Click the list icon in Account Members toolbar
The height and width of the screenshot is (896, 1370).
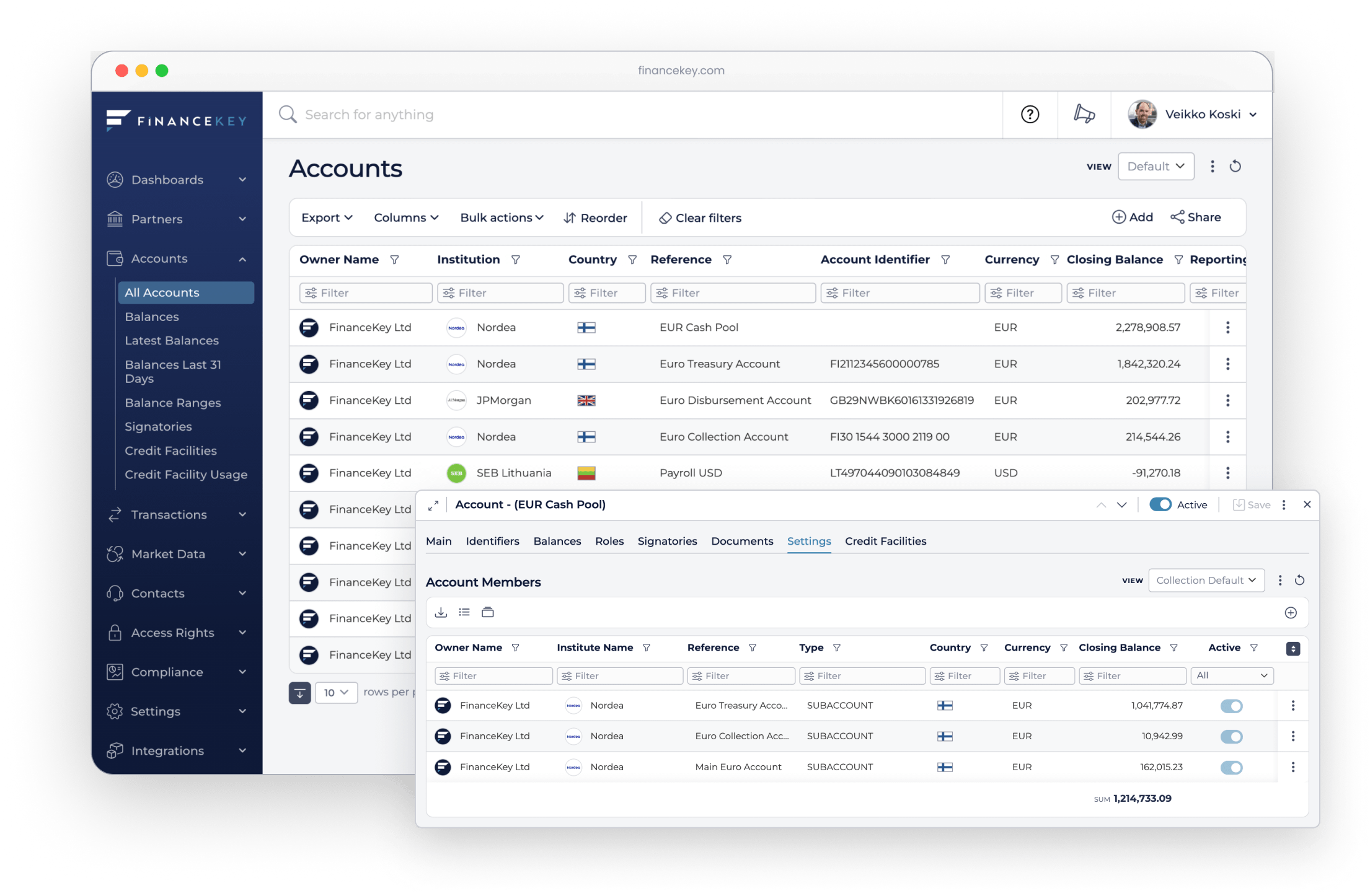click(464, 612)
